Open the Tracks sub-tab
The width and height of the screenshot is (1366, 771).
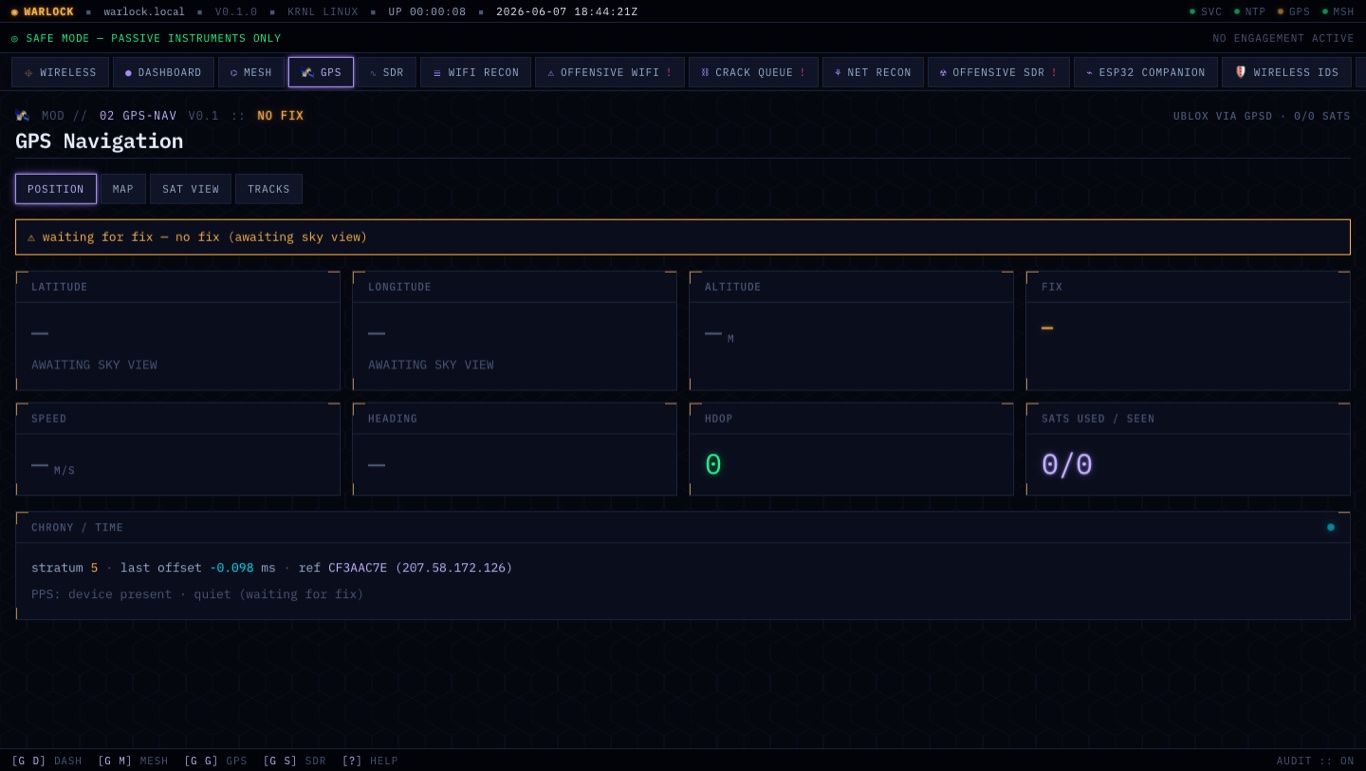268,189
